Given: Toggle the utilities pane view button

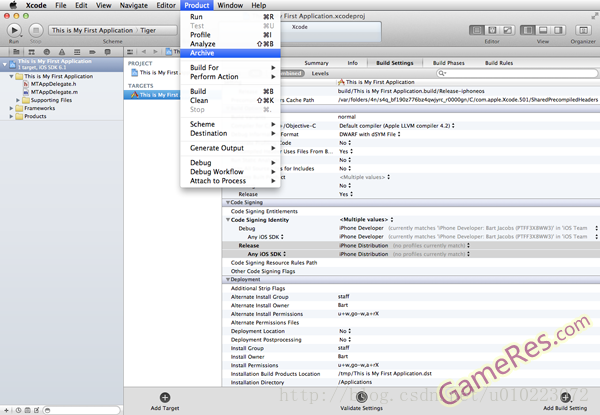Looking at the screenshot, I should coord(558,30).
